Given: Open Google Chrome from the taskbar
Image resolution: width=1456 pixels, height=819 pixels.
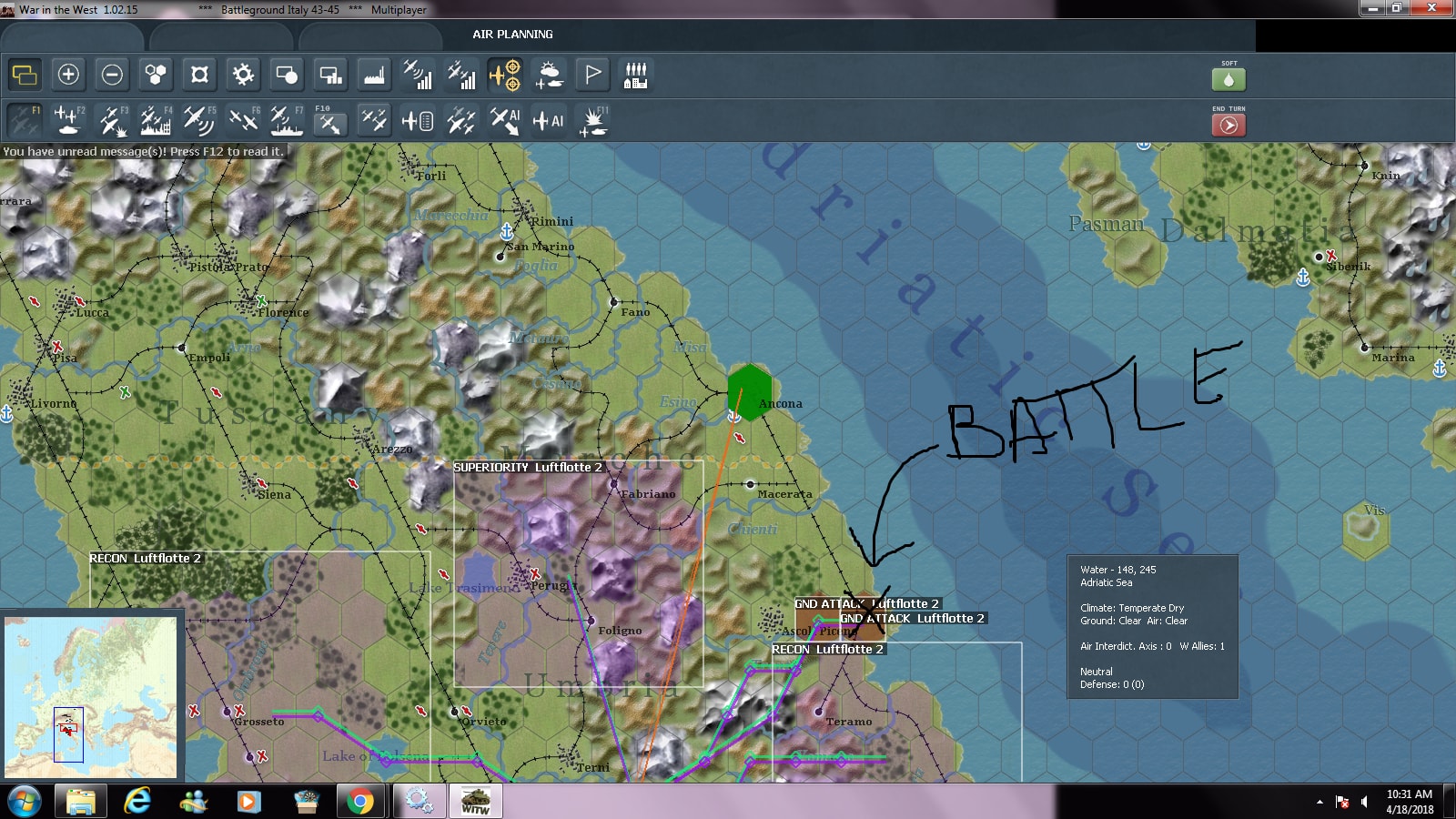Looking at the screenshot, I should coord(360,801).
